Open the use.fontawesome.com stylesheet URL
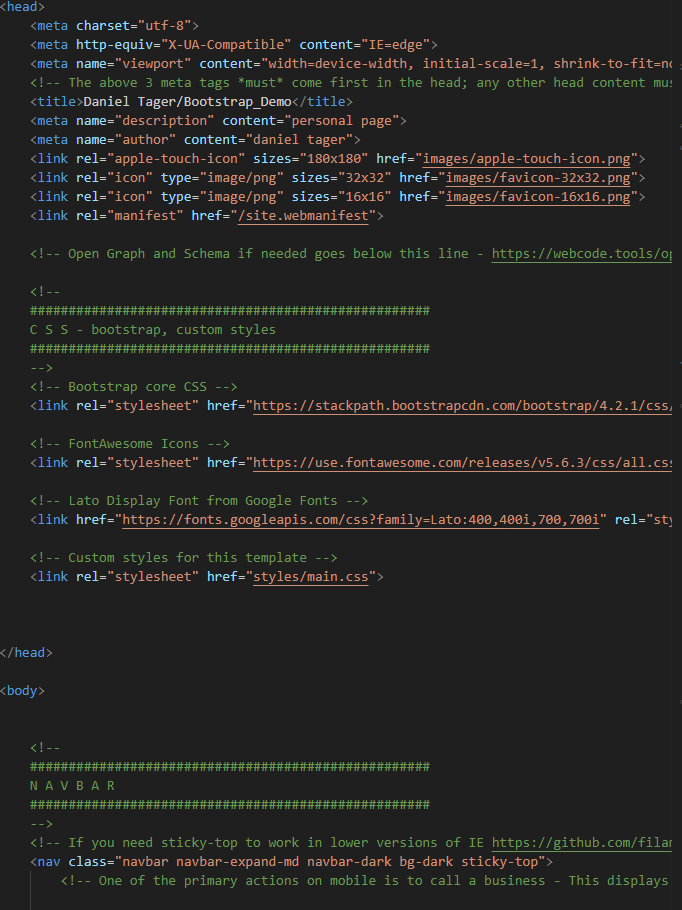The height and width of the screenshot is (910, 682). coord(462,463)
